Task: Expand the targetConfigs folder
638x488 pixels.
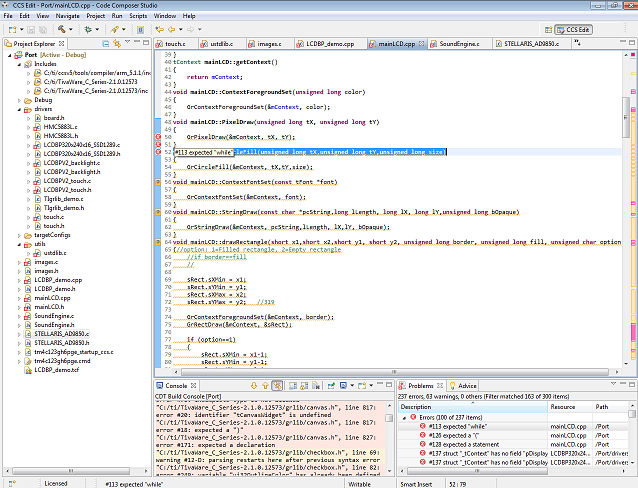Action: (x=21, y=234)
